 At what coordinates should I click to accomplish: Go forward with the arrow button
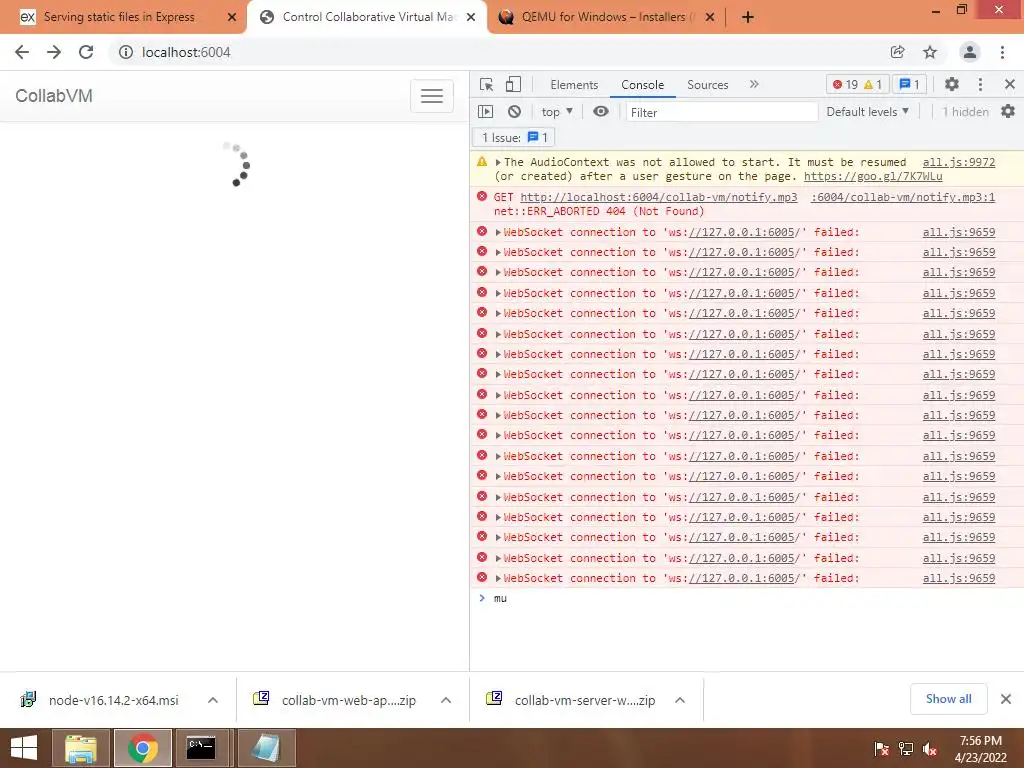coord(54,52)
